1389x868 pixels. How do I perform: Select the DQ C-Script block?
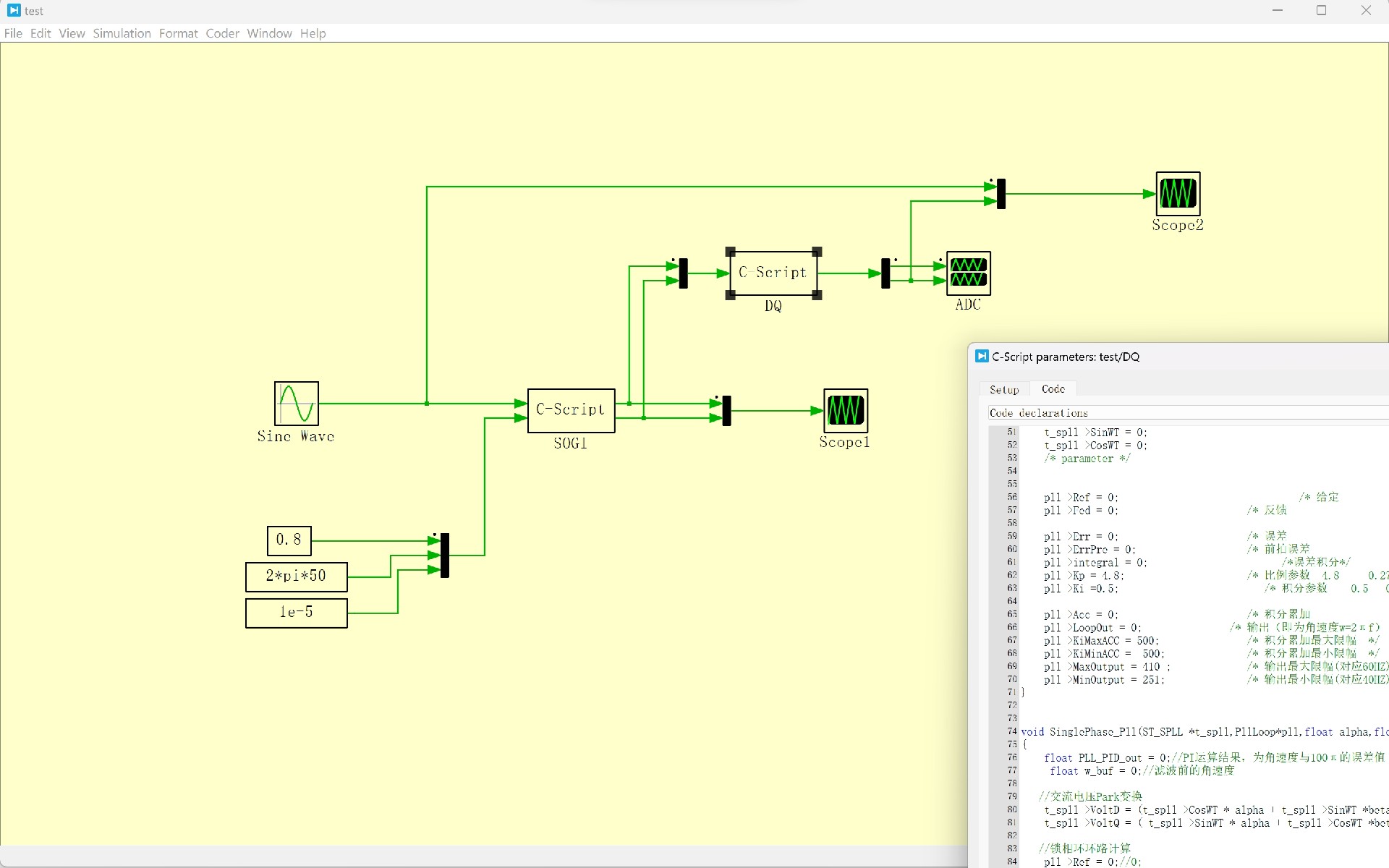click(x=773, y=273)
